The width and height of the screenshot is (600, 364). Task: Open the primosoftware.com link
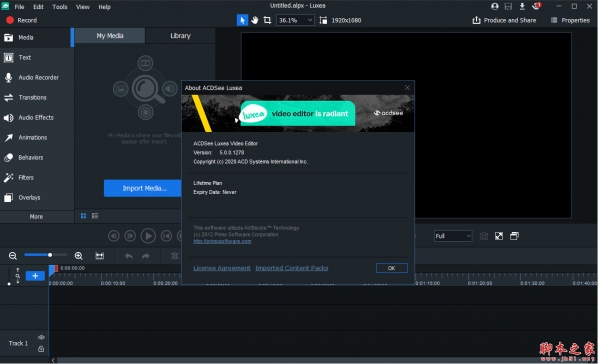(222, 241)
